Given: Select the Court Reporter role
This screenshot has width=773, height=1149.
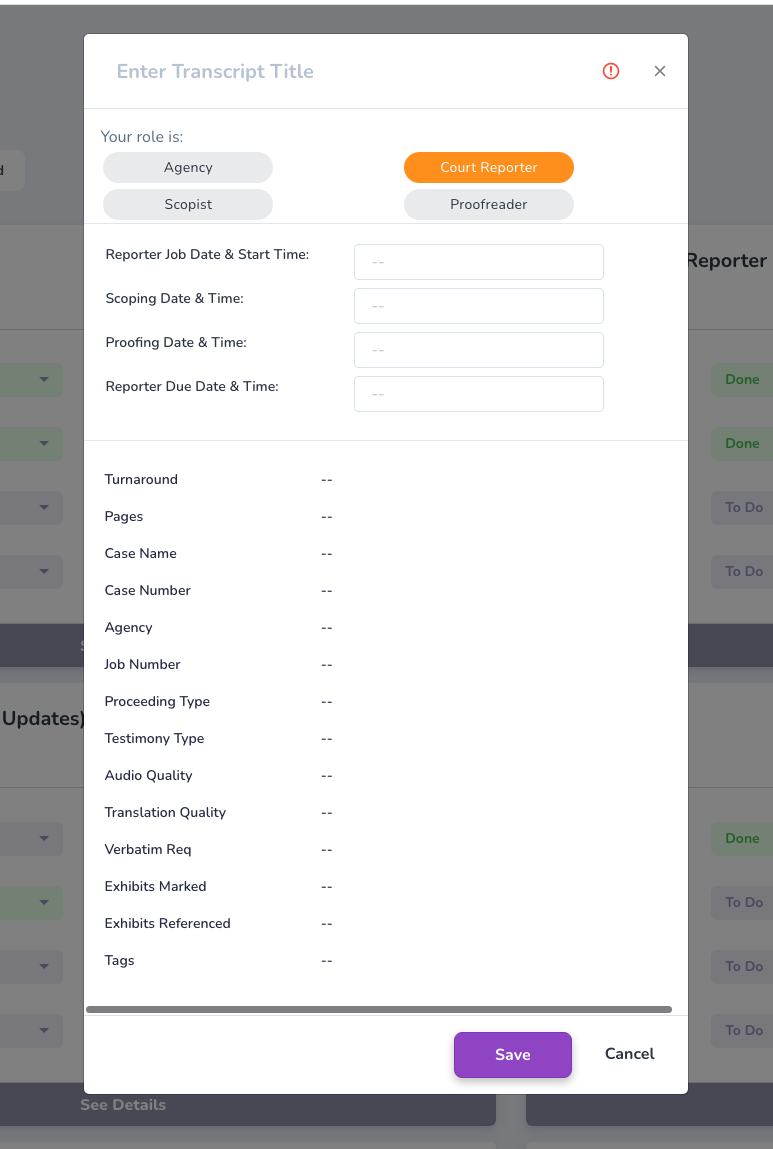Looking at the screenshot, I should tap(489, 167).
